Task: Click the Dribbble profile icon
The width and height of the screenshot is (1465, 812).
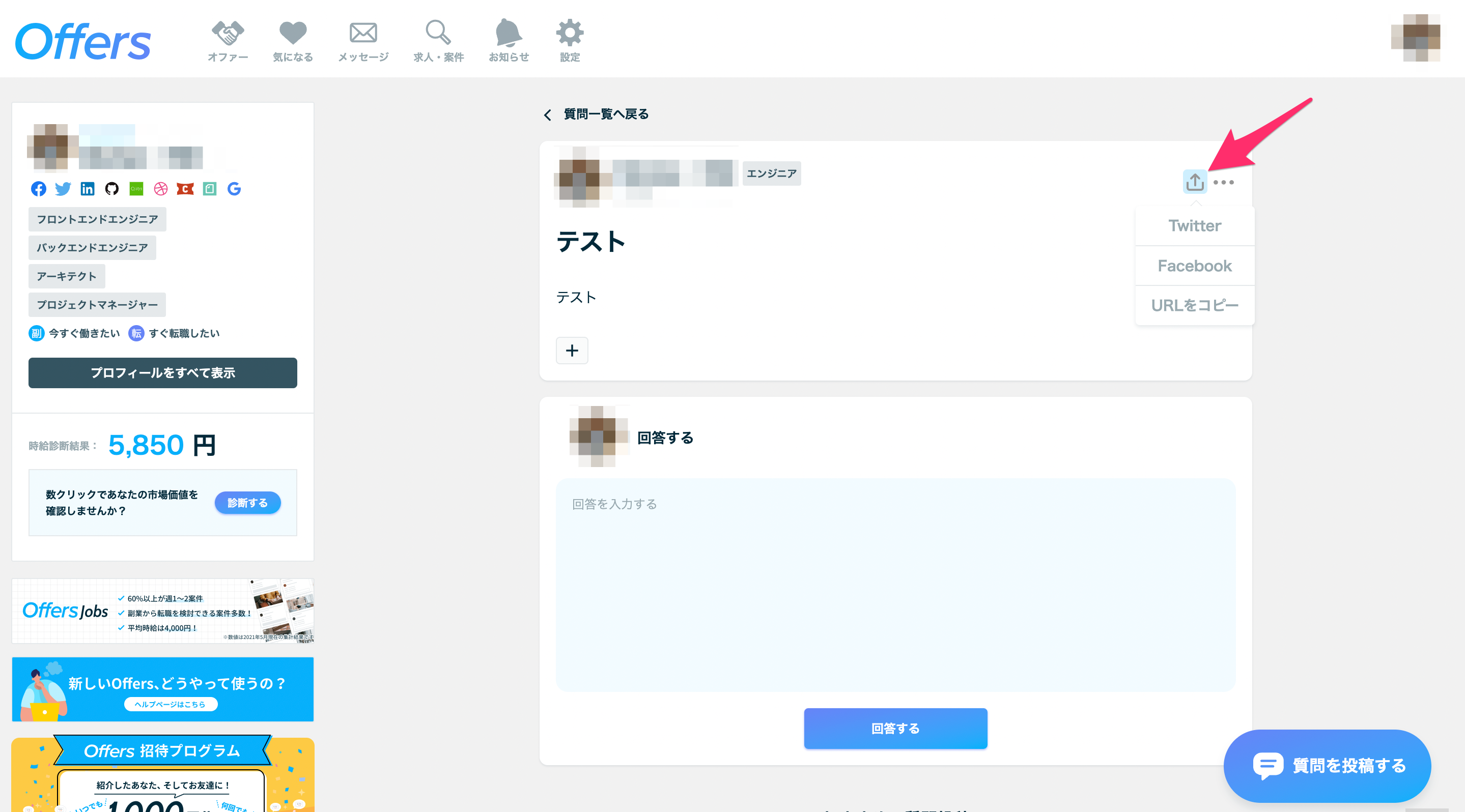Action: click(161, 189)
